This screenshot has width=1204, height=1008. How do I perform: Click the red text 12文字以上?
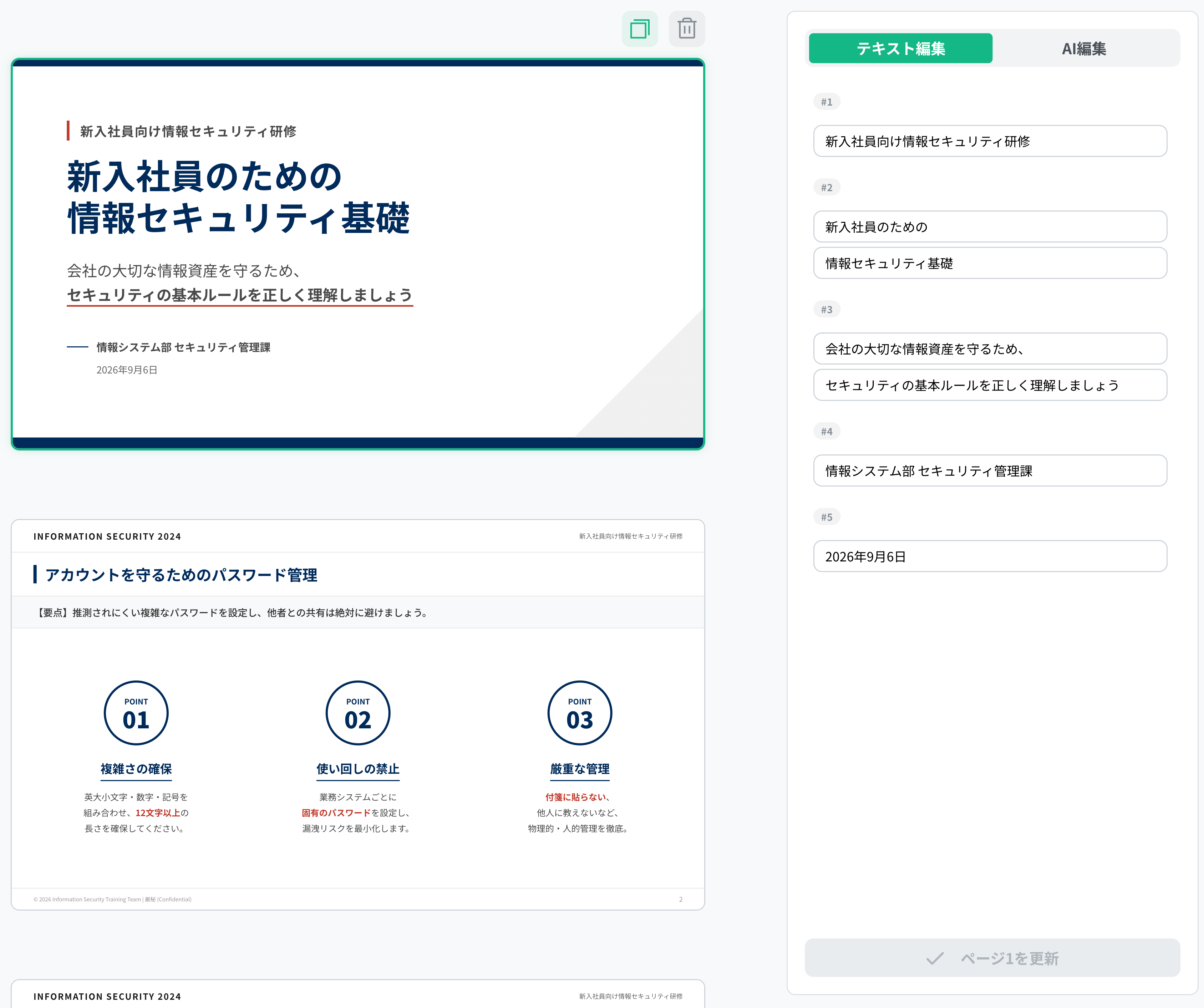pyautogui.click(x=158, y=813)
